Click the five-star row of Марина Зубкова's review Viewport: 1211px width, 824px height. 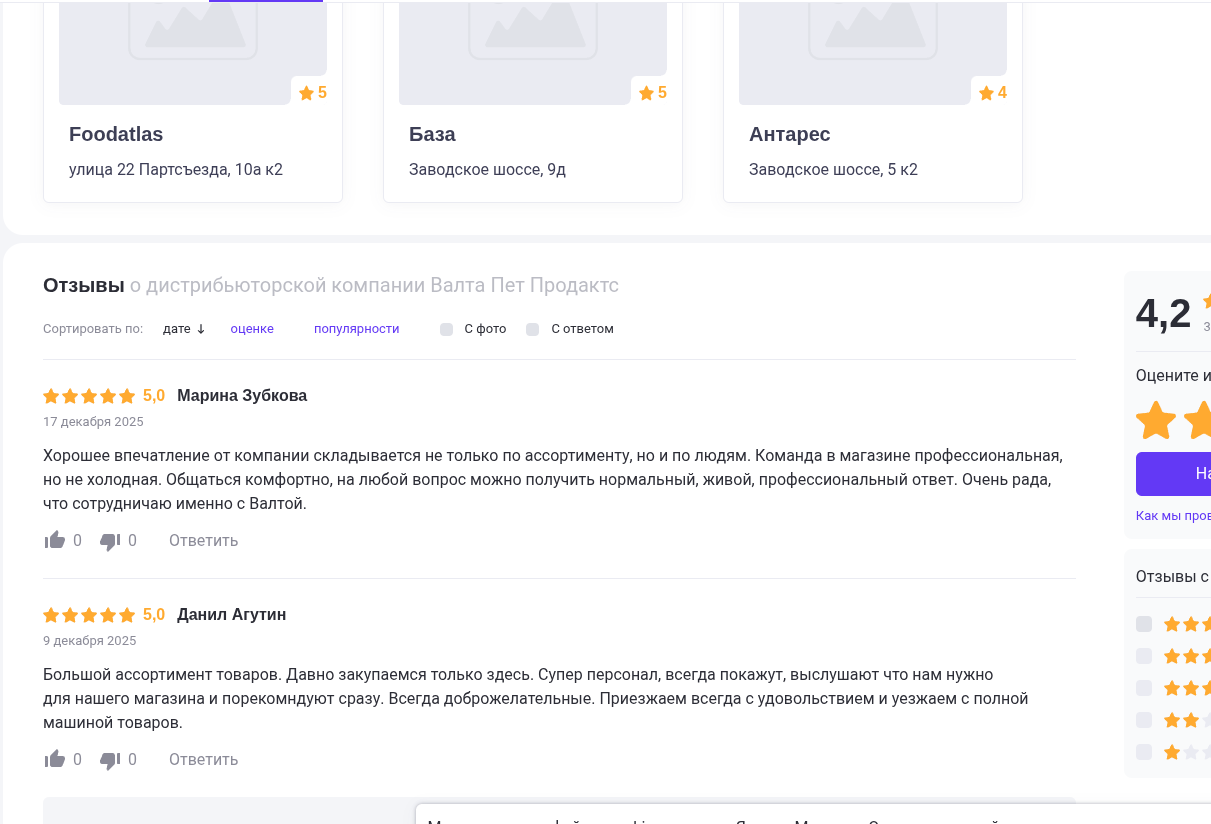(89, 396)
